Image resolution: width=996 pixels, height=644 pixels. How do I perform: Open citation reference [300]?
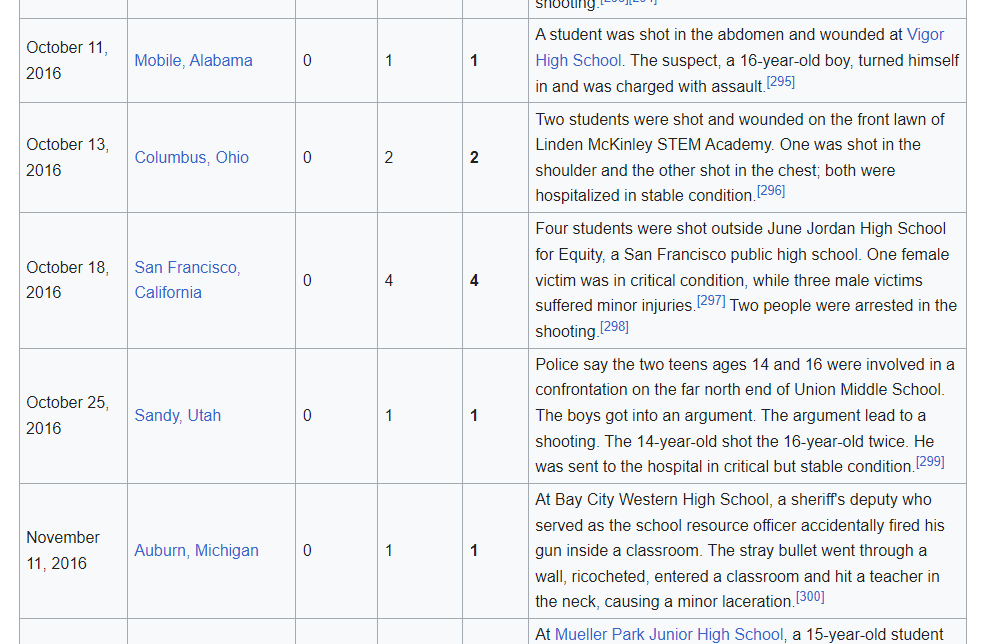tap(810, 598)
